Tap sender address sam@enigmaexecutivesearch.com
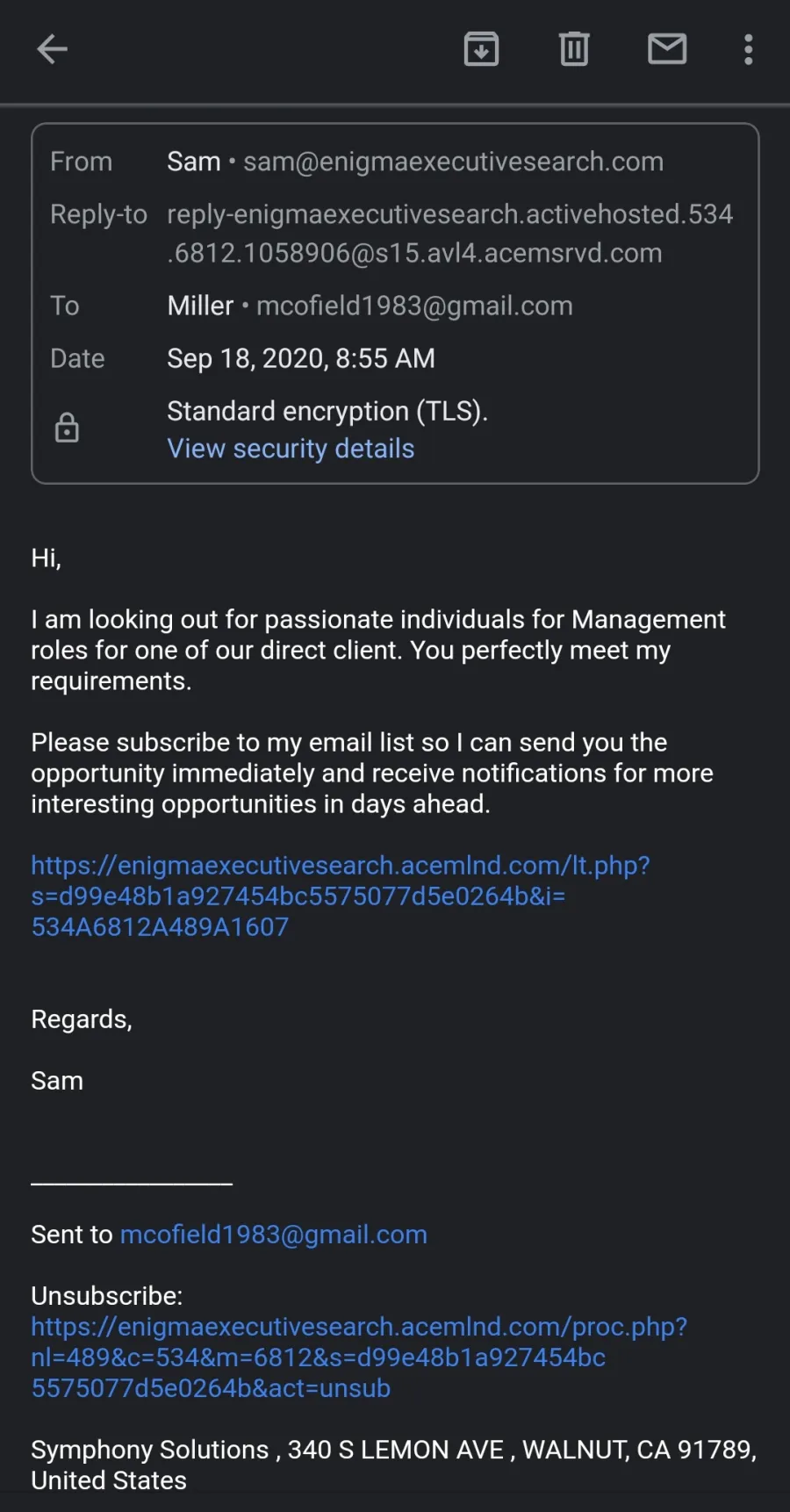Image resolution: width=790 pixels, height=1512 pixels. pyautogui.click(x=453, y=162)
